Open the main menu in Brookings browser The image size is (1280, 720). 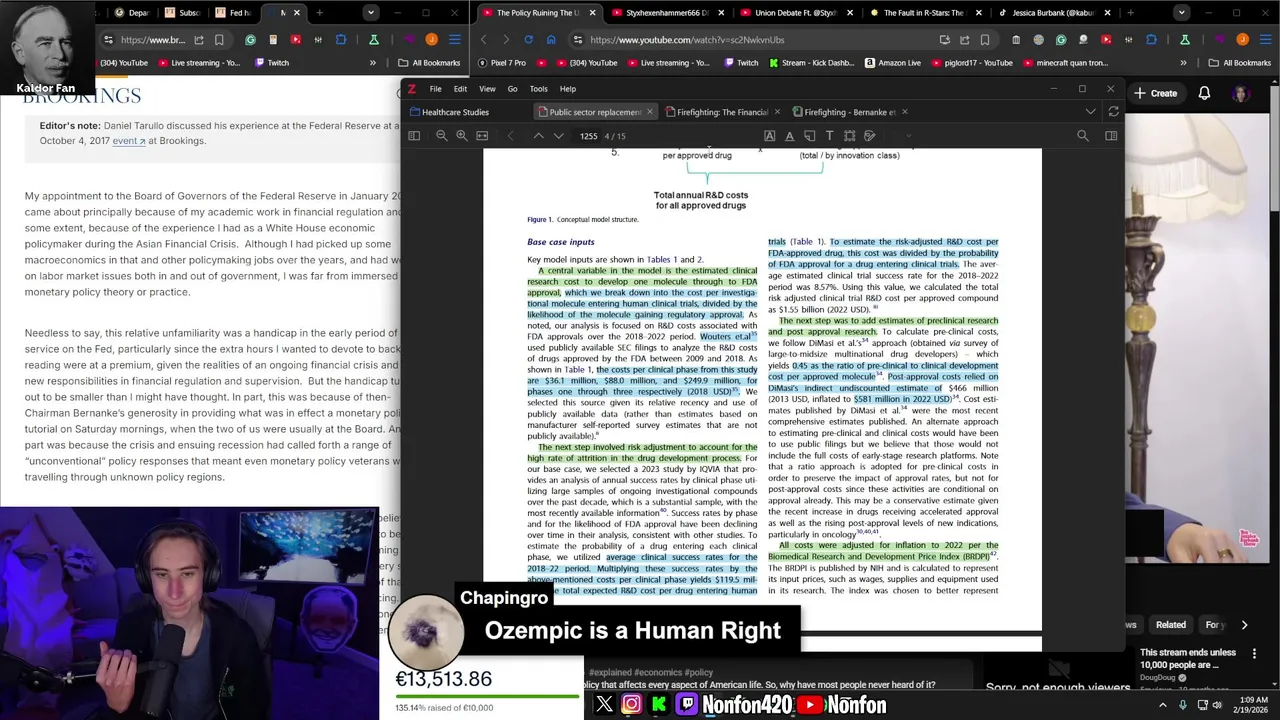pyautogui.click(x=454, y=40)
